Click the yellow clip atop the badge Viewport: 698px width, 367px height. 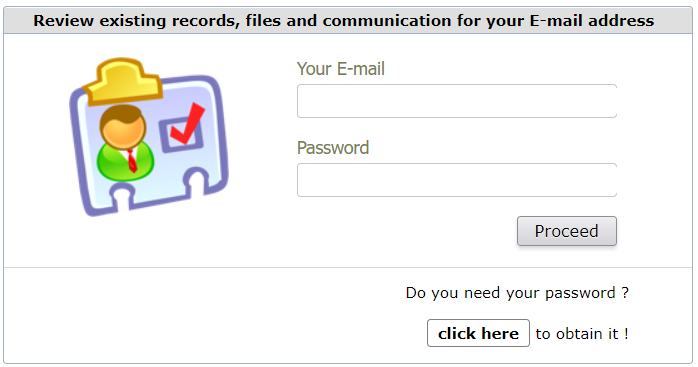(123, 80)
